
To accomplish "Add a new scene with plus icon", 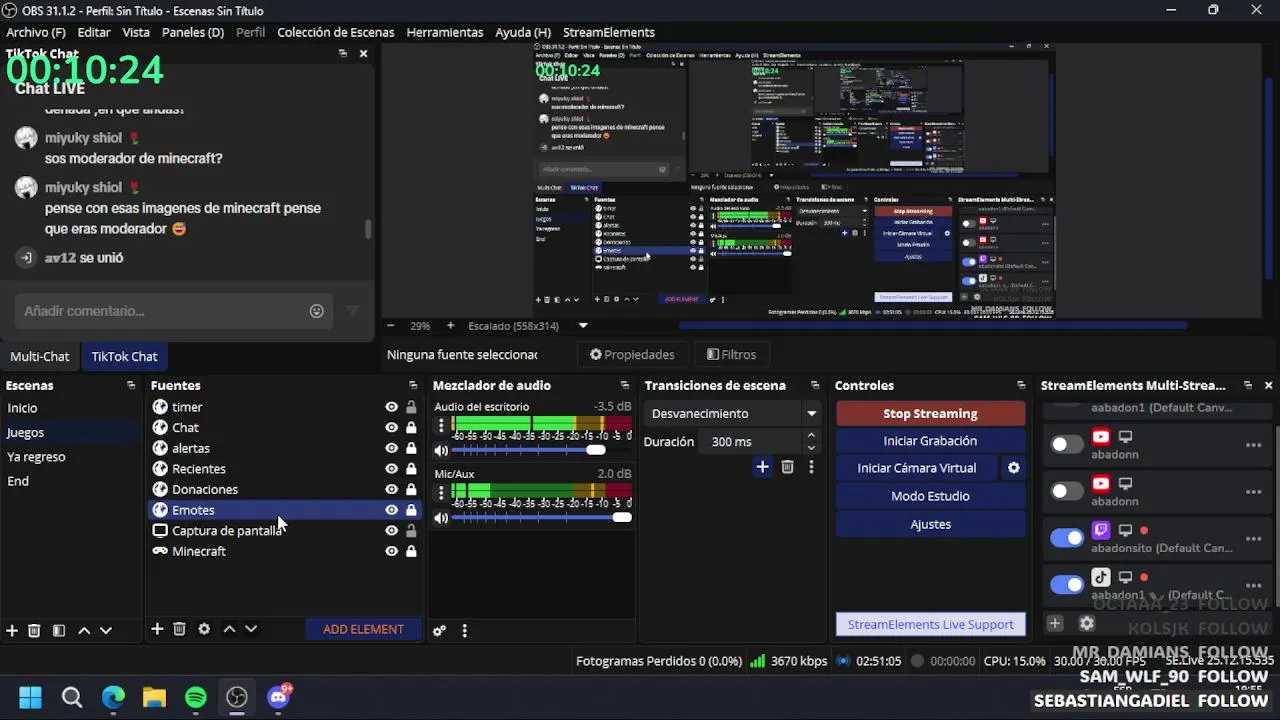I will pyautogui.click(x=12, y=630).
